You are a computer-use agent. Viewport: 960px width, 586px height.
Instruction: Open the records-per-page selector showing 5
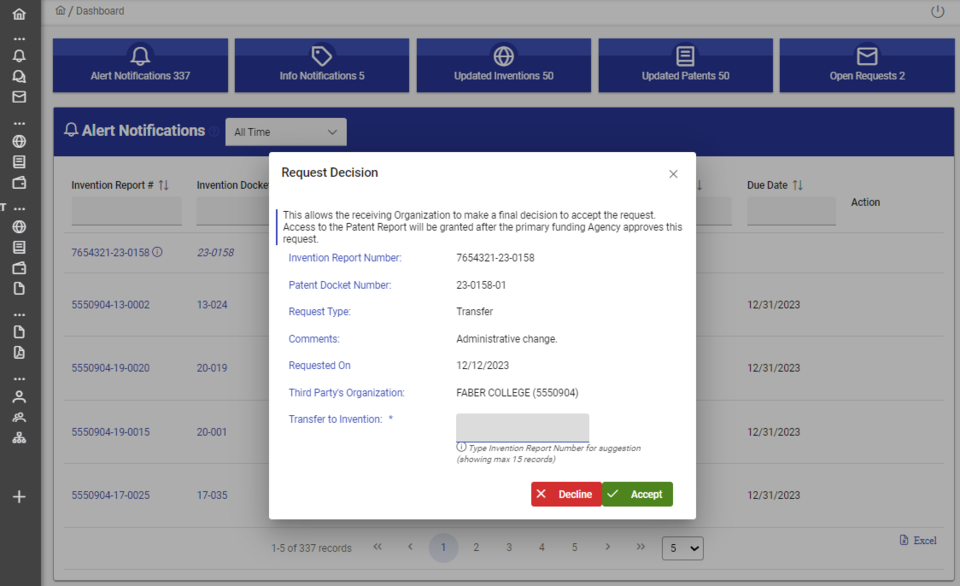click(683, 548)
